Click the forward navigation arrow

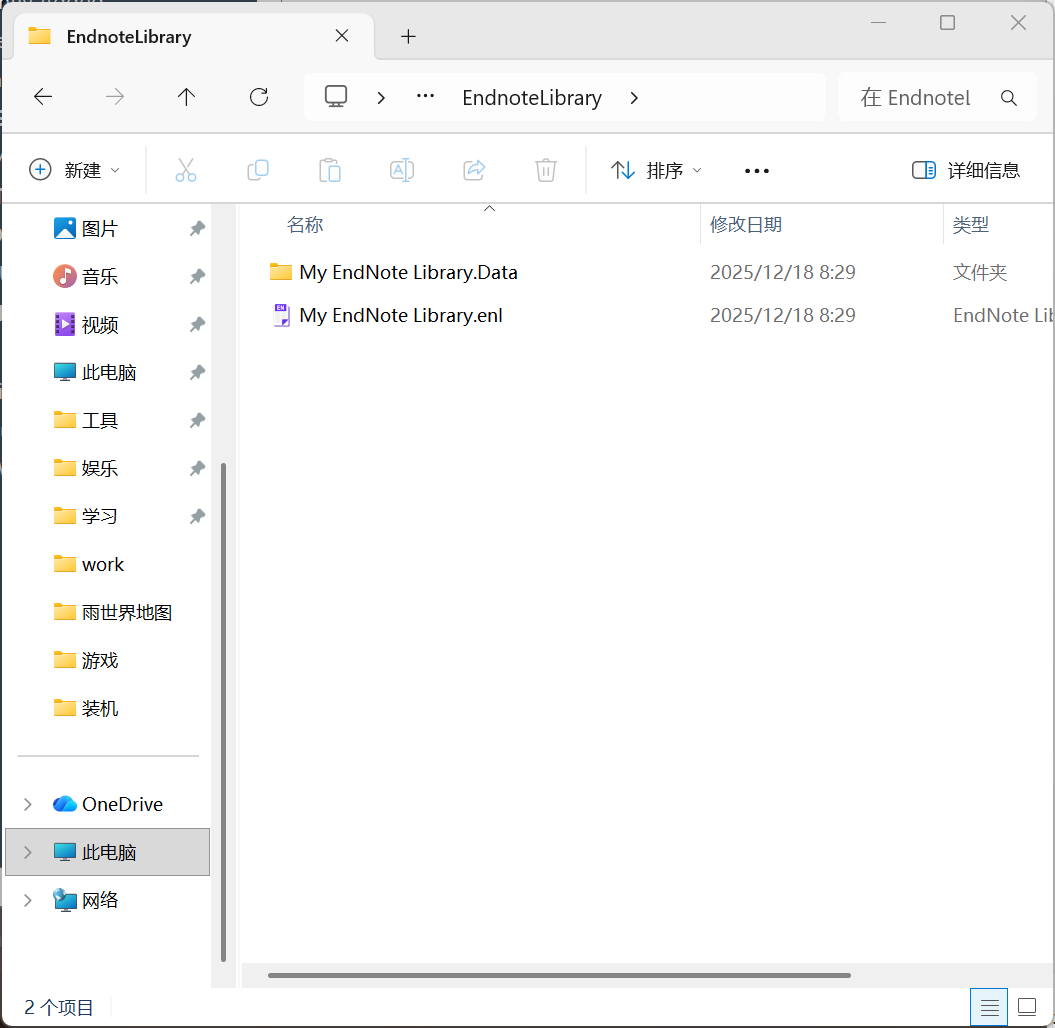[115, 97]
